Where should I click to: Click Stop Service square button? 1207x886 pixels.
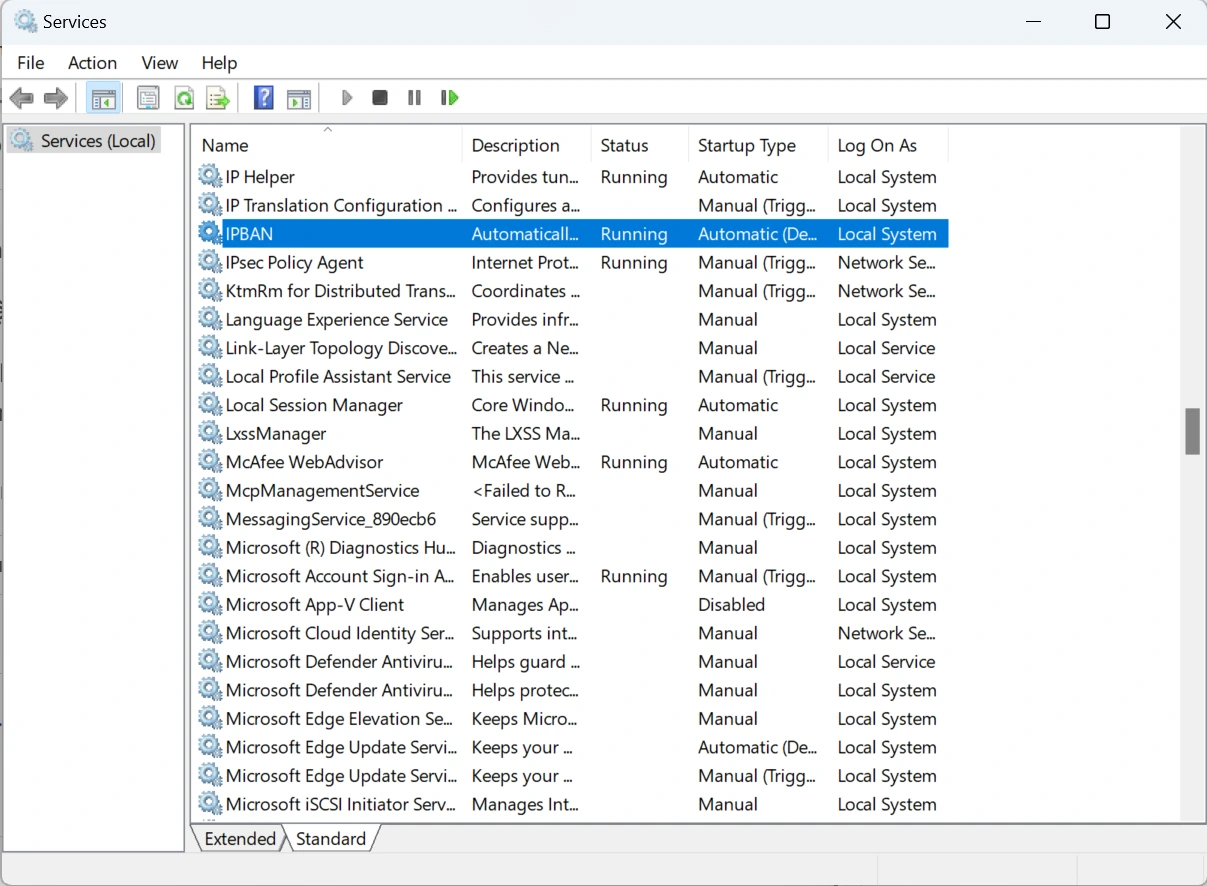[380, 98]
